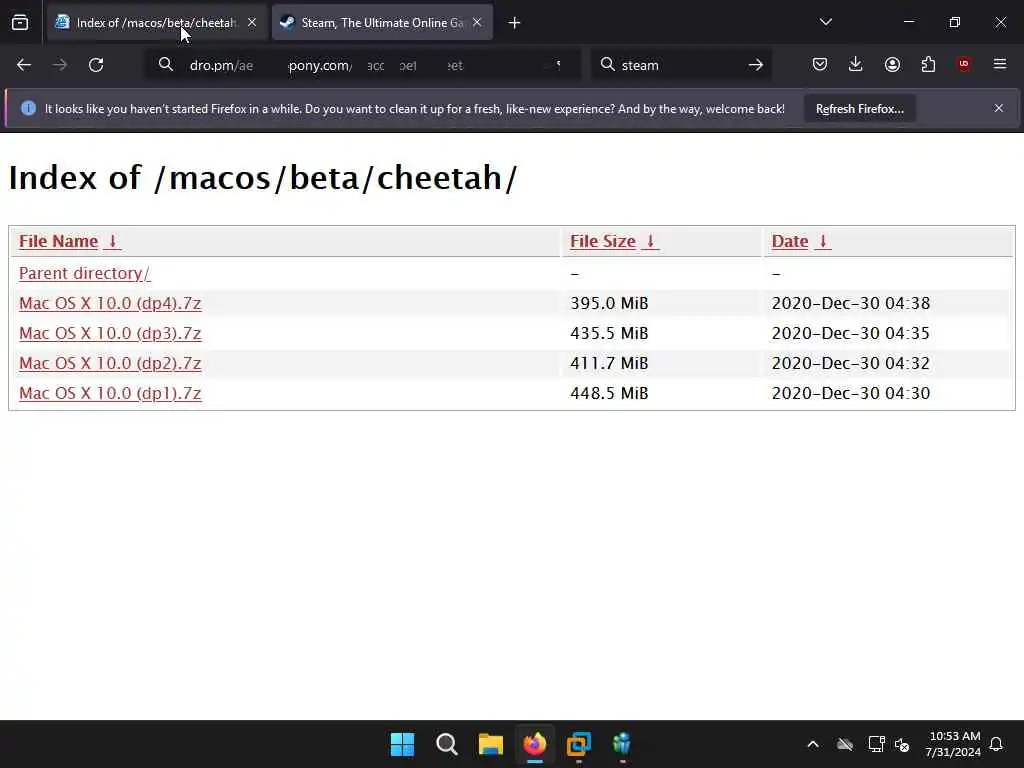Download Mac OS X 10.0 (dp1).7z

[x=110, y=393]
